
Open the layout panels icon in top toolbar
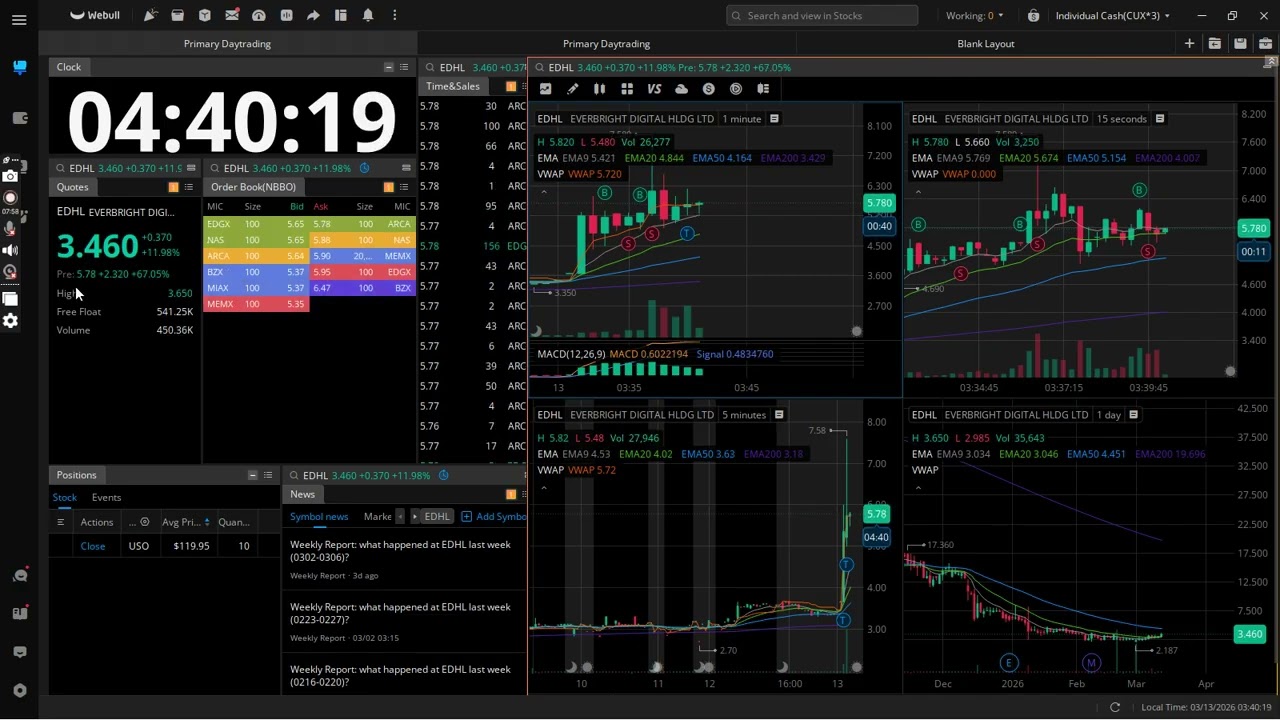pos(340,15)
